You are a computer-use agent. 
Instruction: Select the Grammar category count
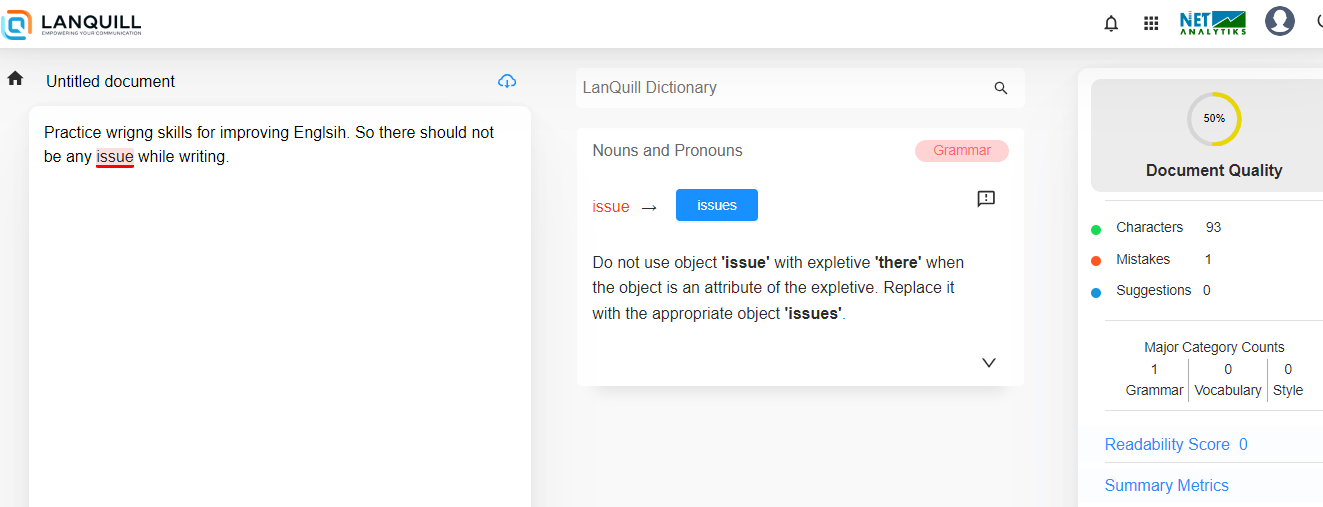click(x=1154, y=380)
